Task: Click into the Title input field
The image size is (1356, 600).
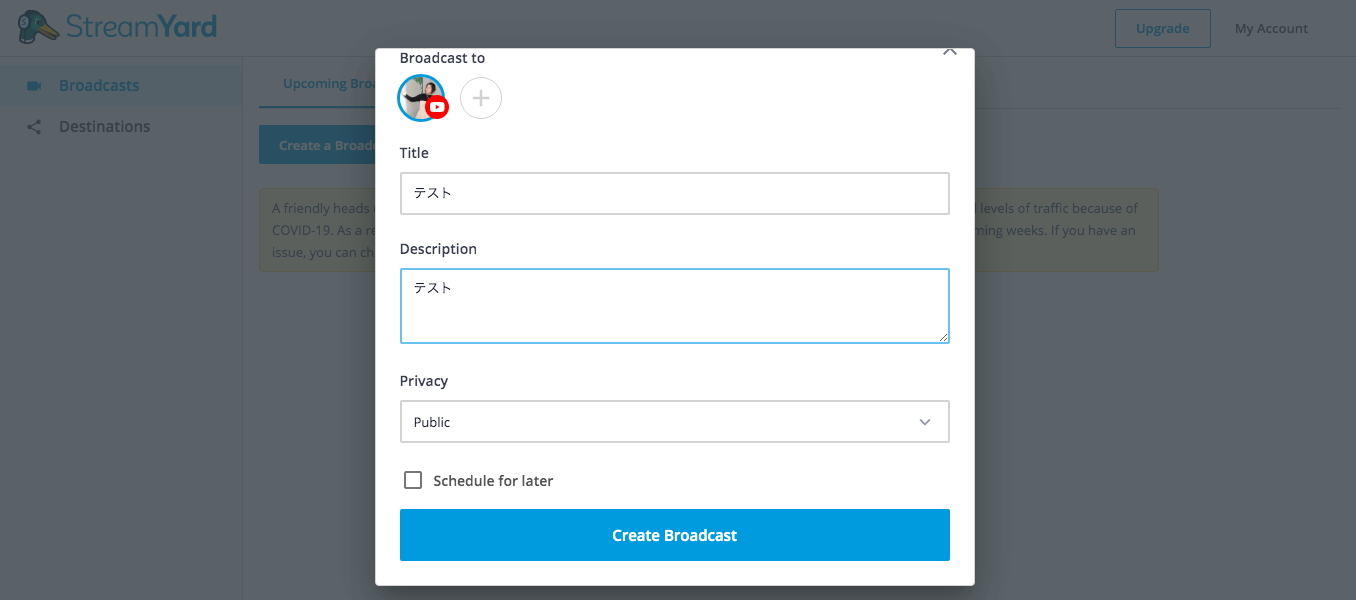Action: (675, 193)
